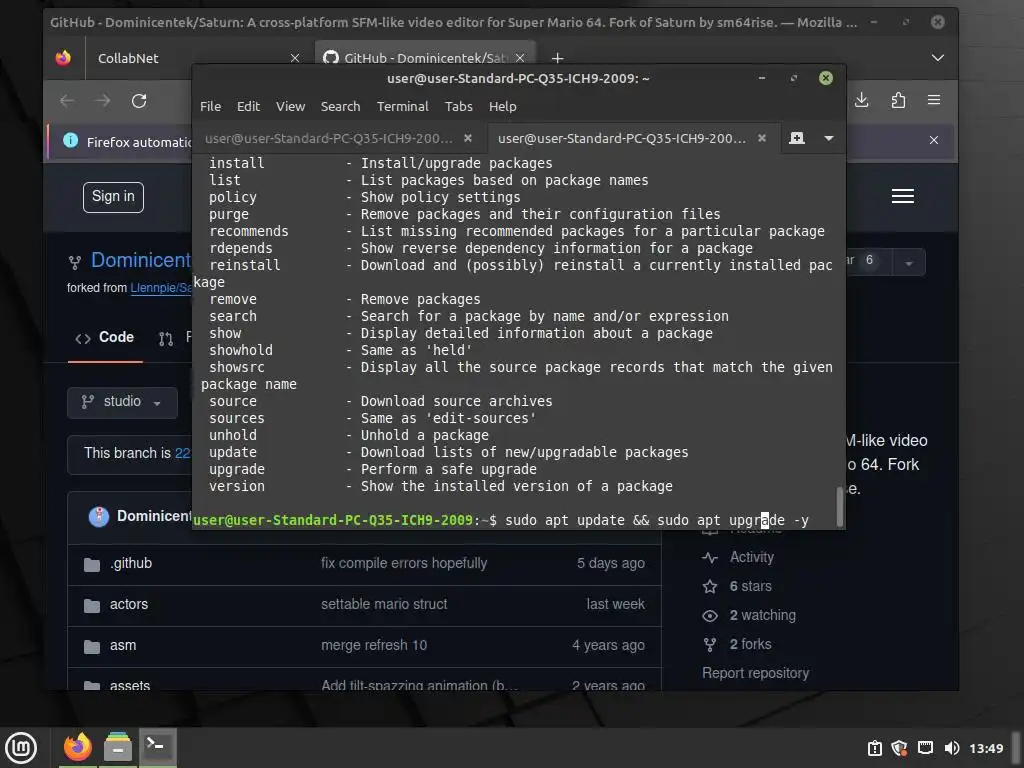The width and height of the screenshot is (1024, 768).
Task: Open the .github folder
Action: pyautogui.click(x=131, y=563)
